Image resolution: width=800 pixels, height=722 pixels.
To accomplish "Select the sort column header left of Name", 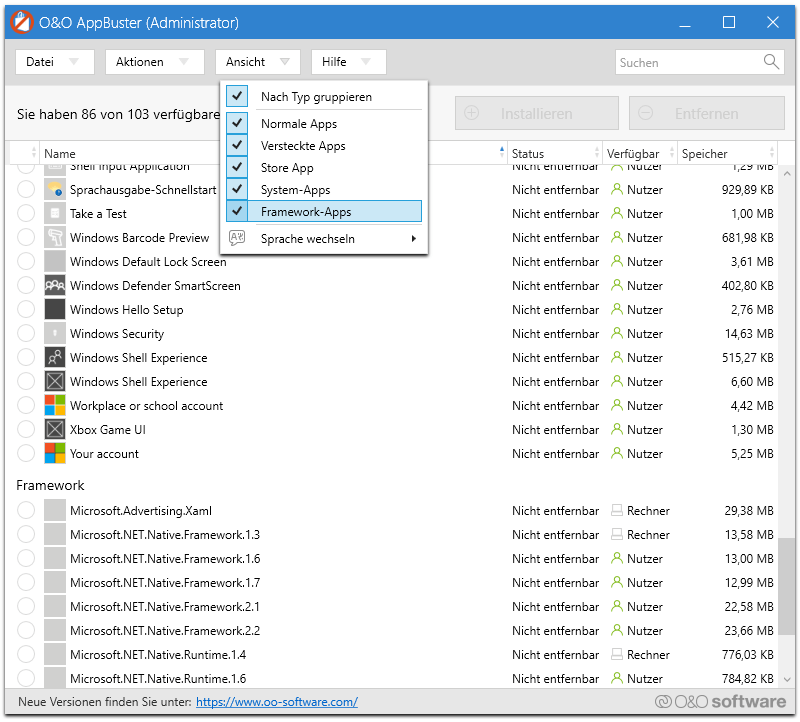I will (x=24, y=153).
